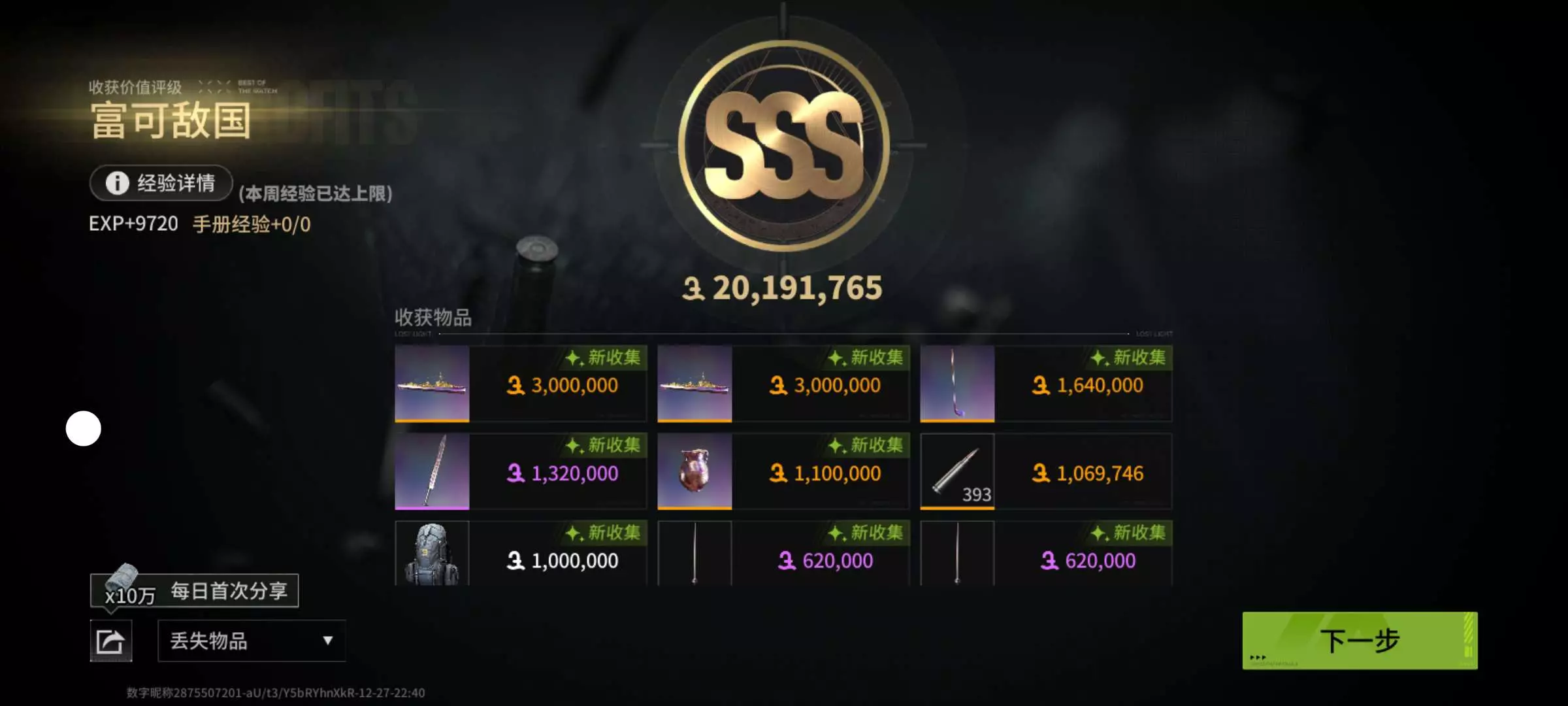This screenshot has height=706, width=1568.
Task: Tap the white floating circle button
Action: coord(84,429)
